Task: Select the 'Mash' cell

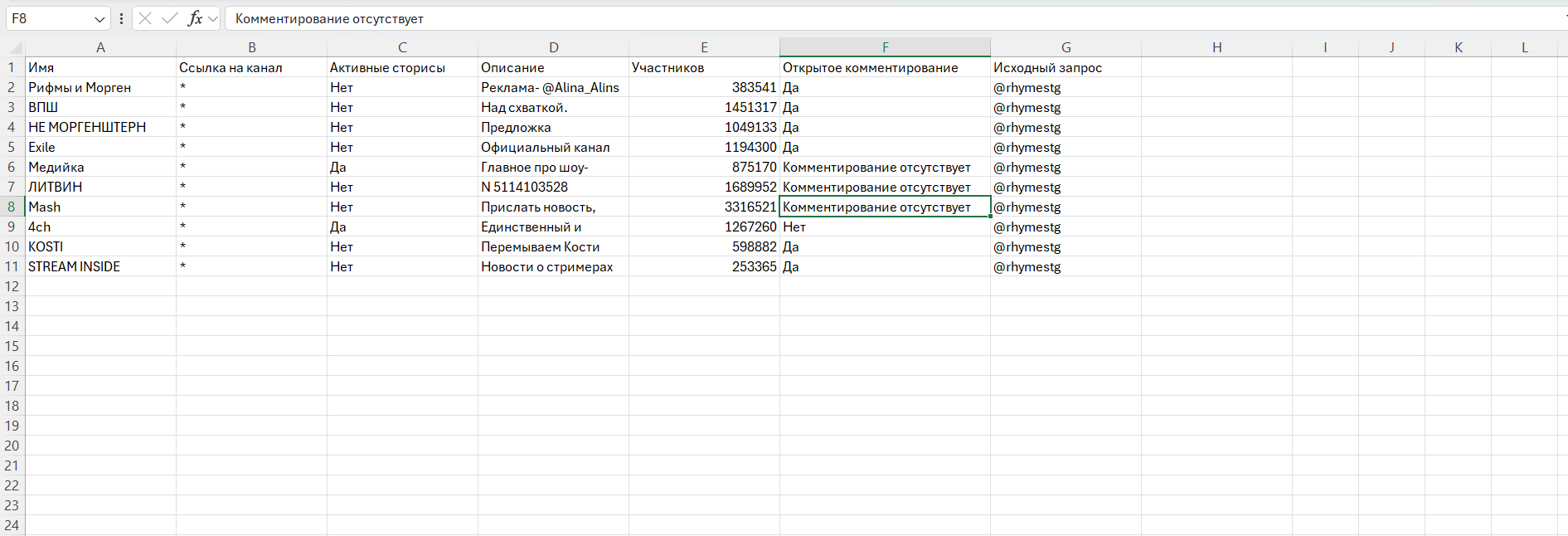Action: pyautogui.click(x=100, y=207)
